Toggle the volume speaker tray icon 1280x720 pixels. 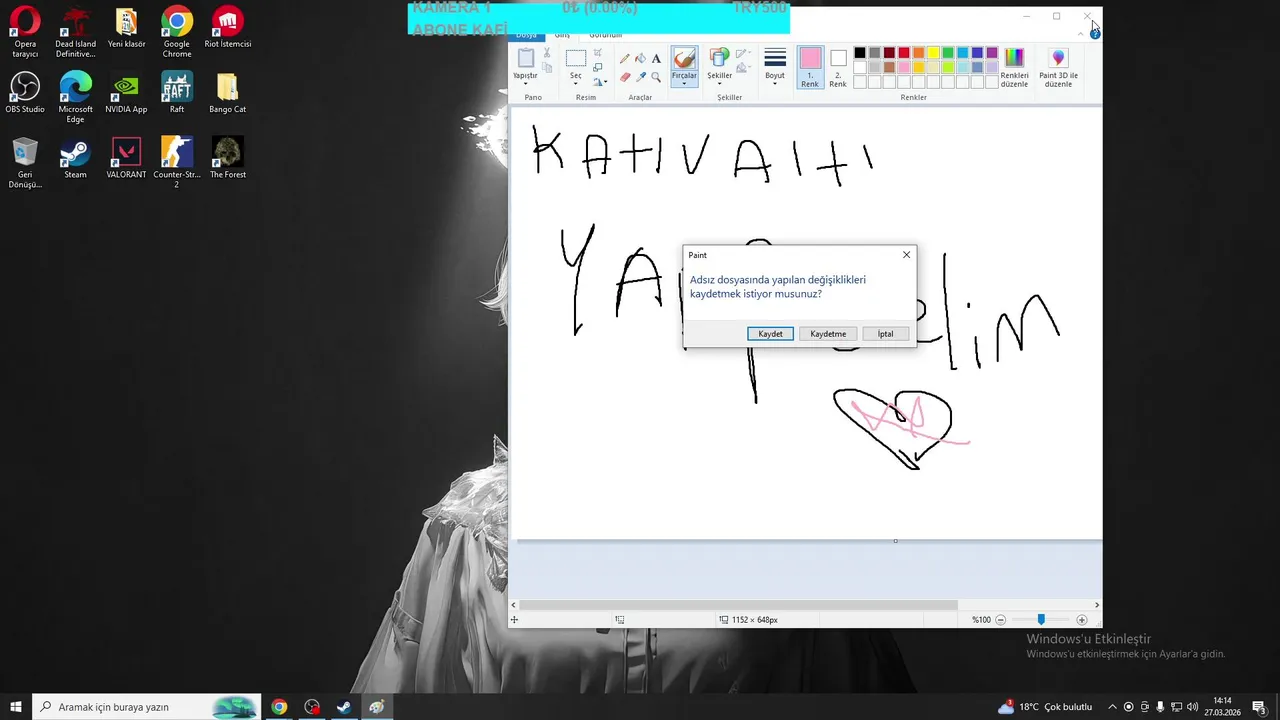1192,707
